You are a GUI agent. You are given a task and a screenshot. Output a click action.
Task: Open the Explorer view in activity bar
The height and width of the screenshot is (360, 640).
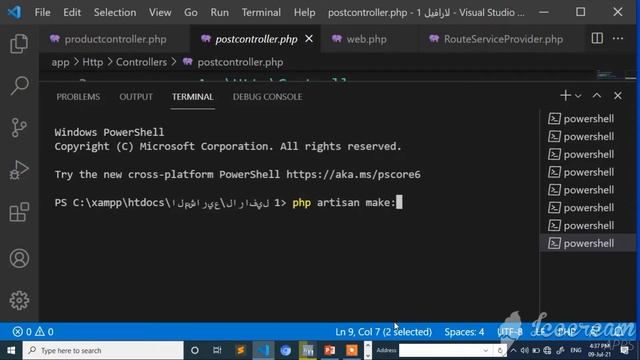point(19,44)
